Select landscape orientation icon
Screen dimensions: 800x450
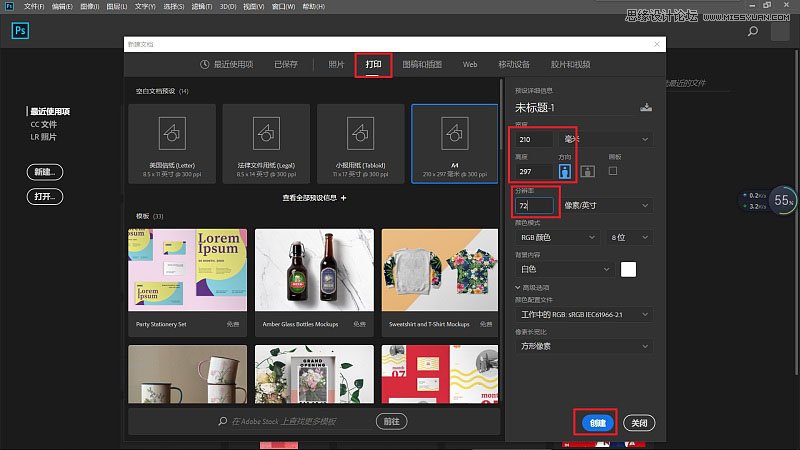[x=587, y=171]
